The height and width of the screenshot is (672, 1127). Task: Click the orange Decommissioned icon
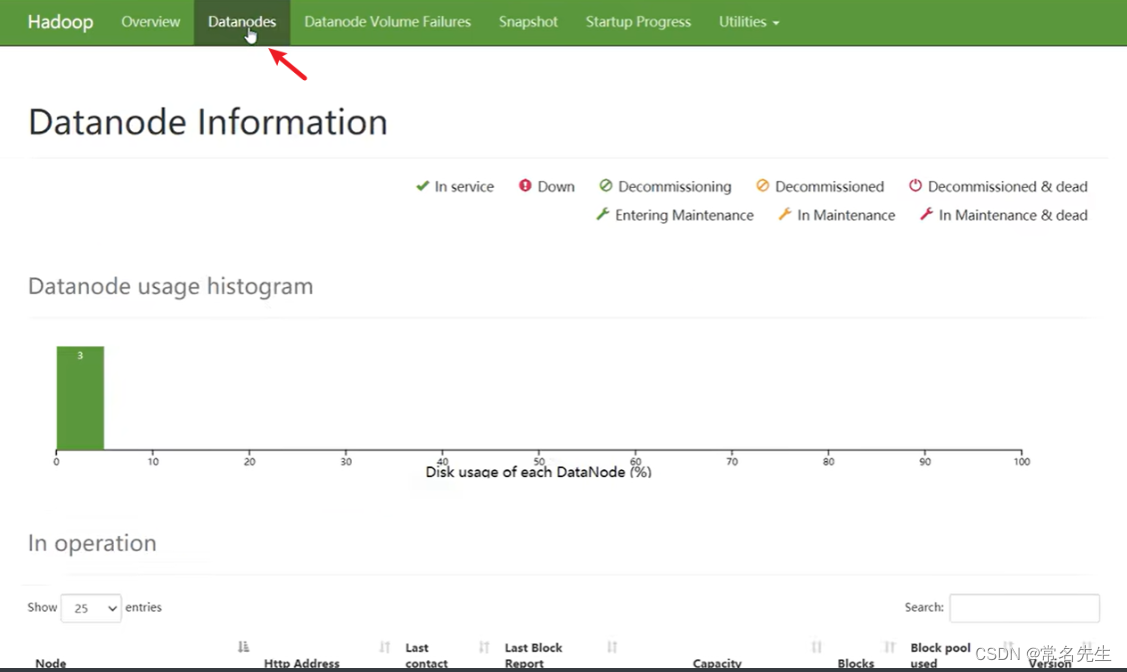point(763,185)
